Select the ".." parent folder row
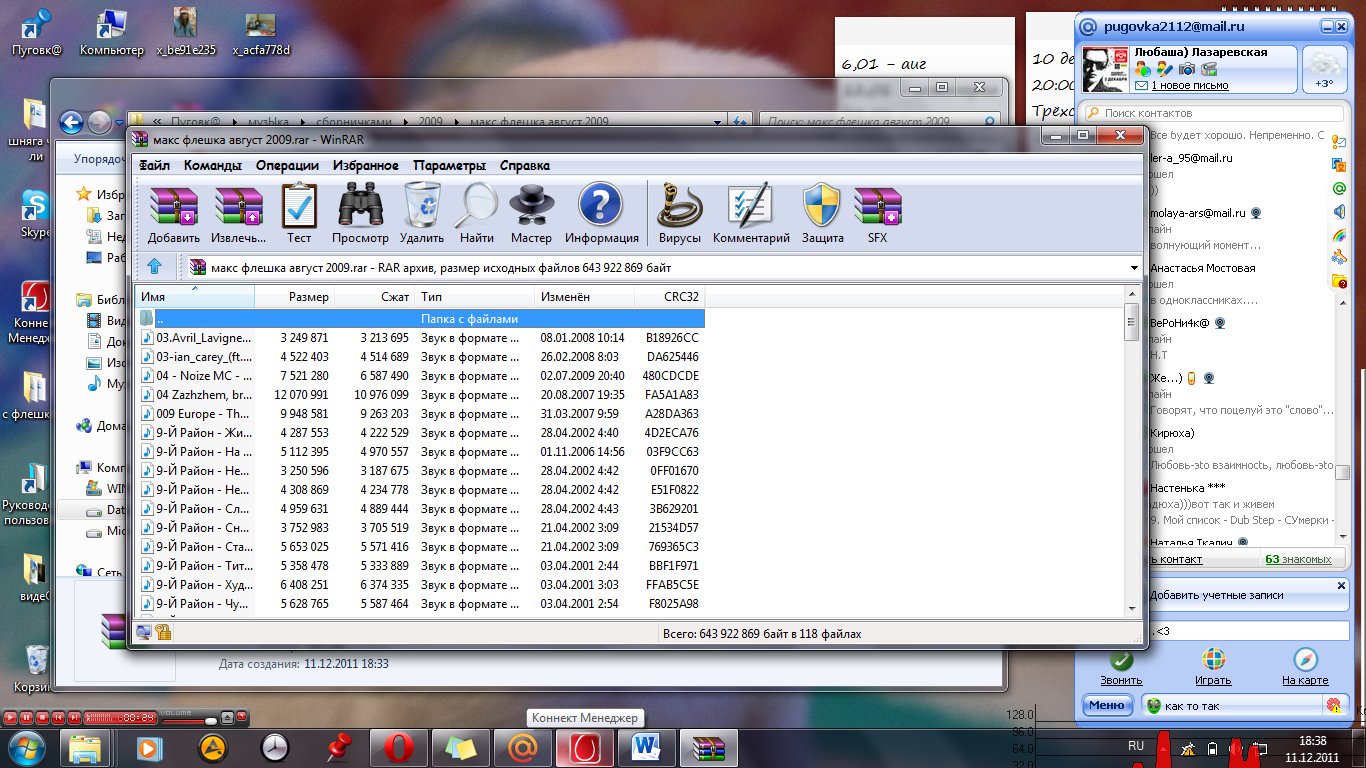Image resolution: width=1366 pixels, height=768 pixels. click(420, 319)
